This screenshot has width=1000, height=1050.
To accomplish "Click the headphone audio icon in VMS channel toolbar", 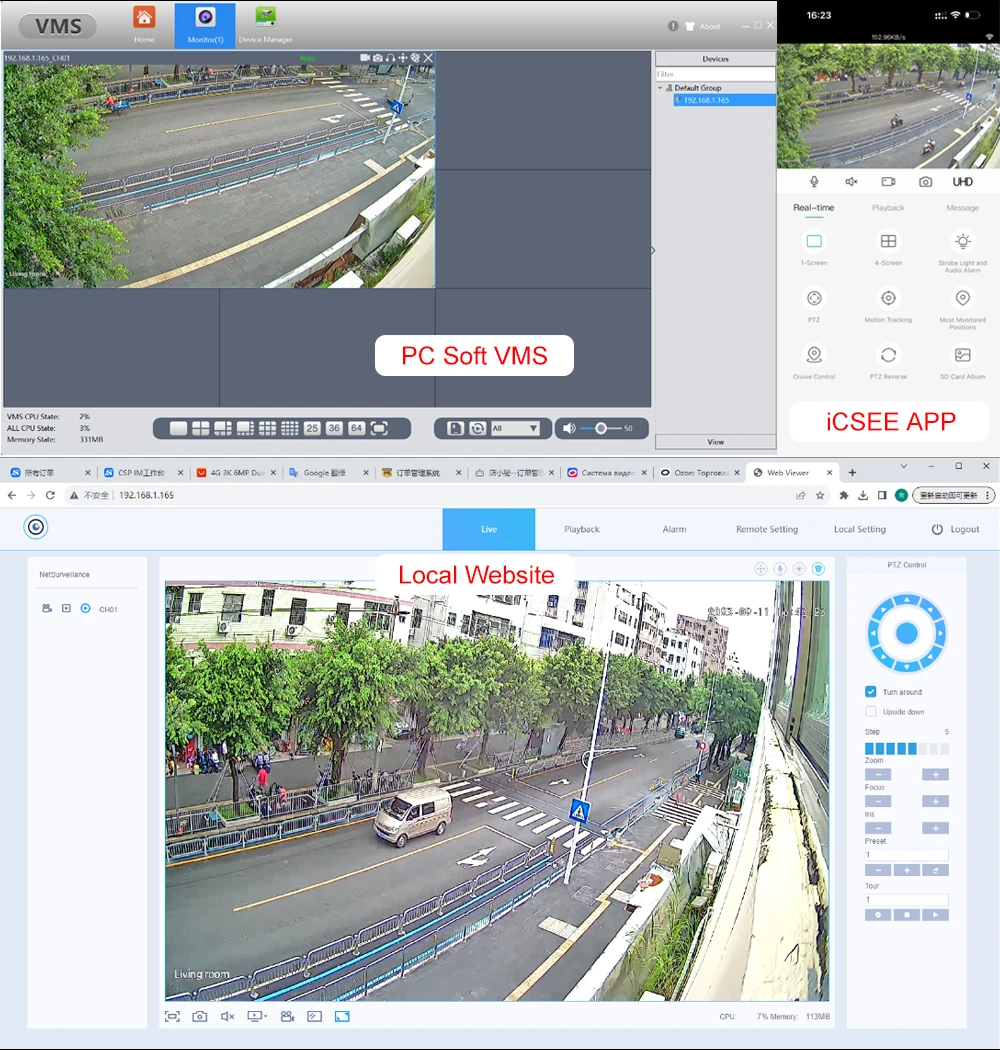I will (x=390, y=58).
